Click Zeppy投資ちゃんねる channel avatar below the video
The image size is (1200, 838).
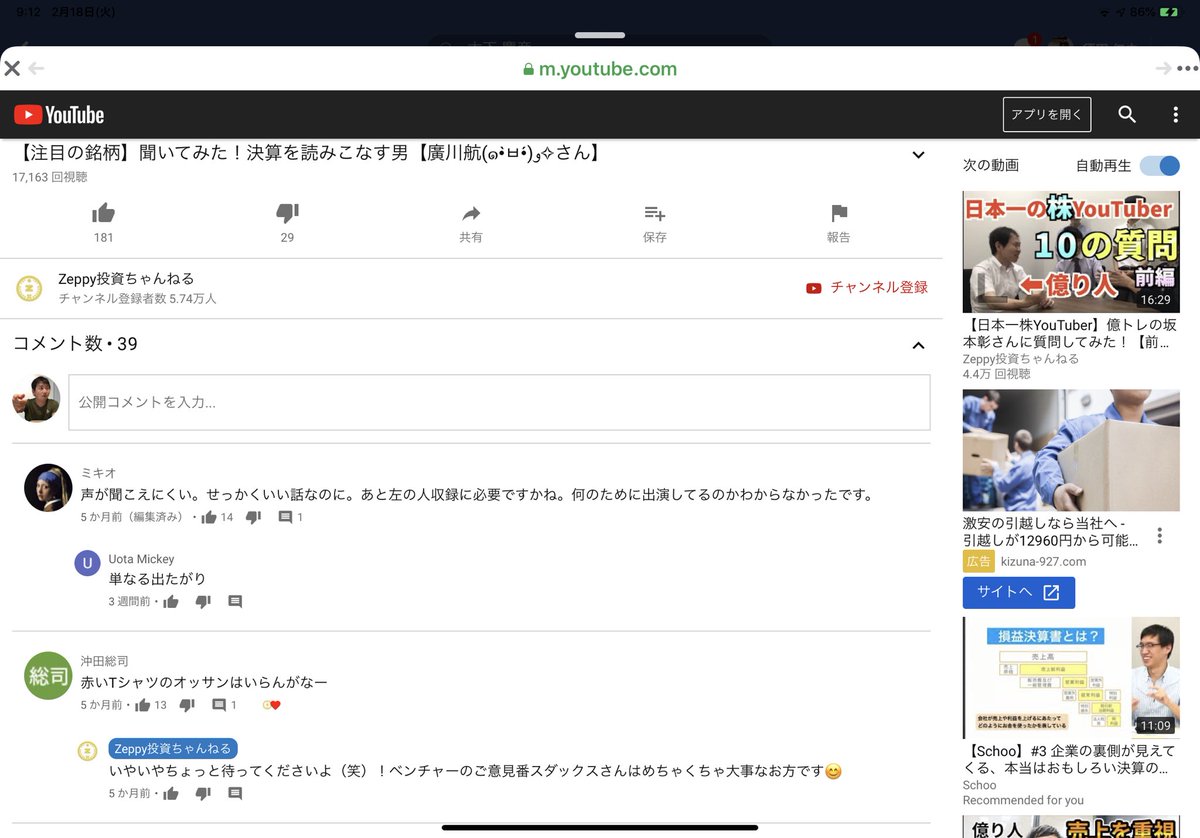(x=29, y=289)
